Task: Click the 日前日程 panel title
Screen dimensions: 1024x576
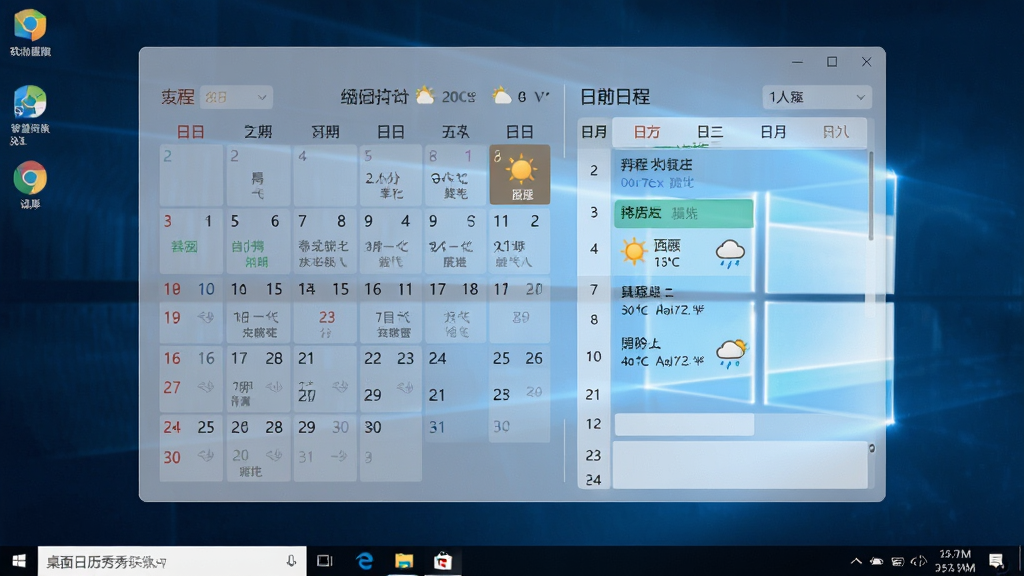Action: pyautogui.click(x=615, y=97)
